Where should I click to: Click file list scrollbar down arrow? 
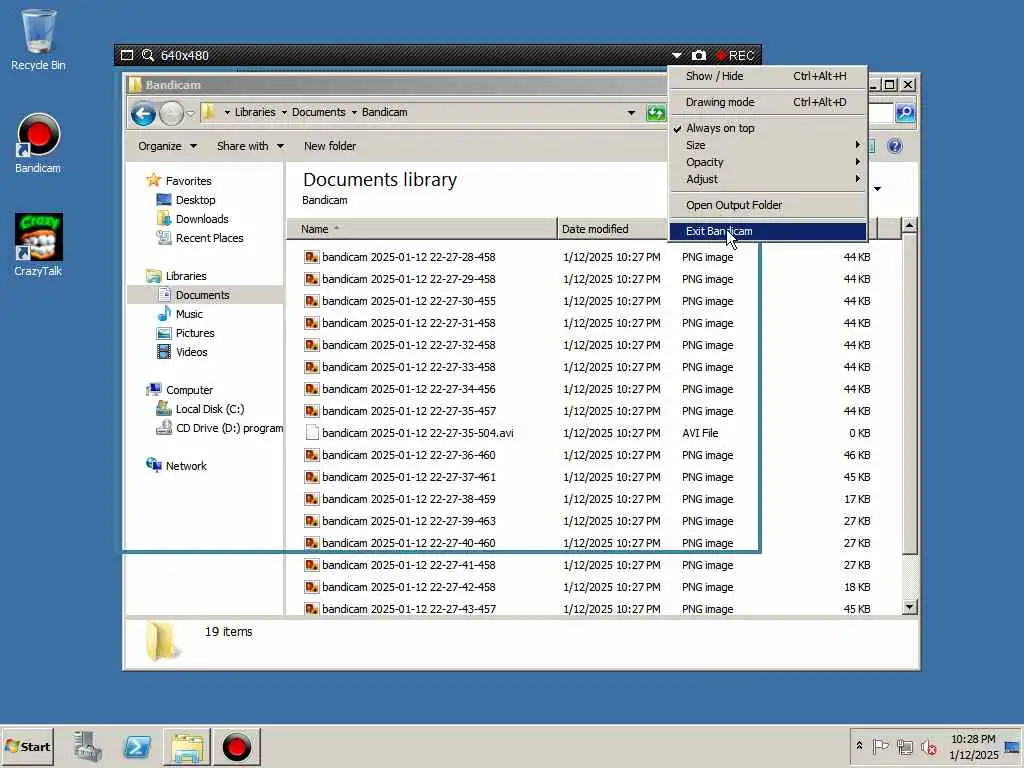click(x=909, y=607)
